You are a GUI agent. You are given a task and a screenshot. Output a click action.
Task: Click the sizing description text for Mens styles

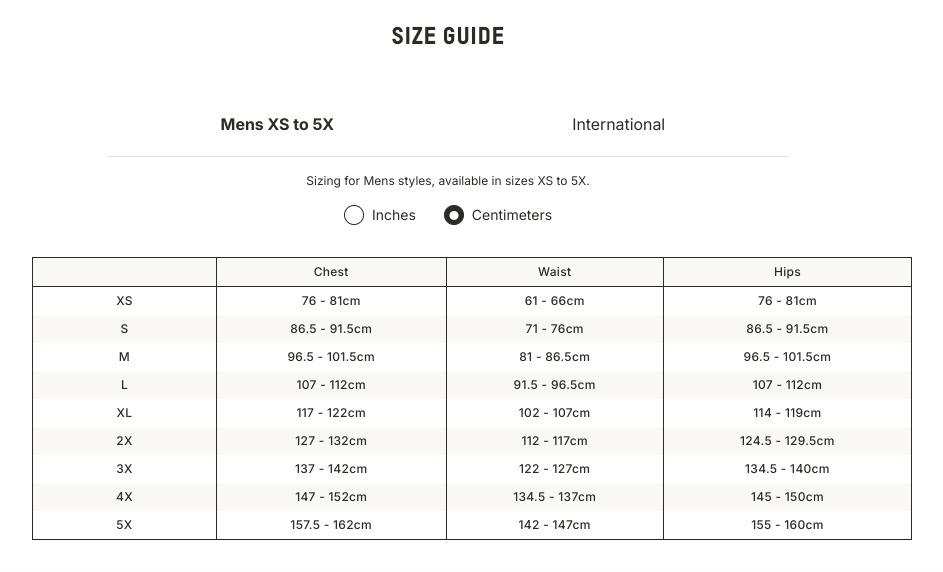pos(448,181)
